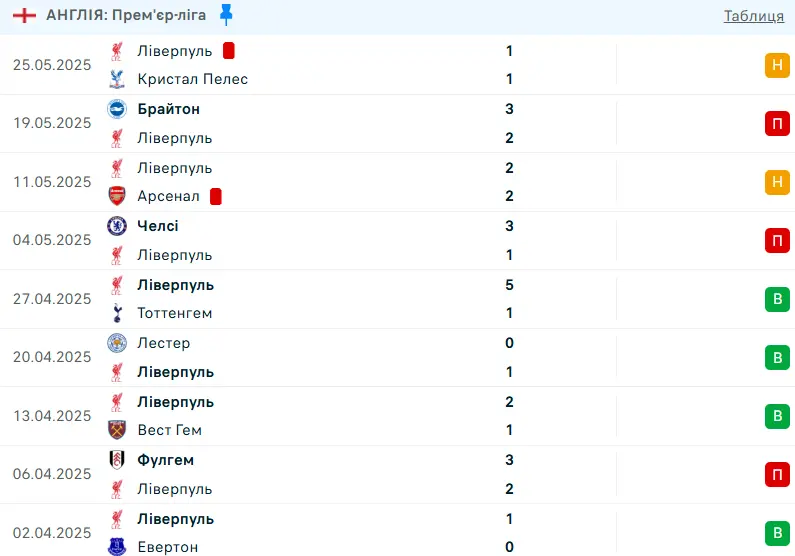Click the Chelsea club crest
795x556 pixels.
point(117,226)
